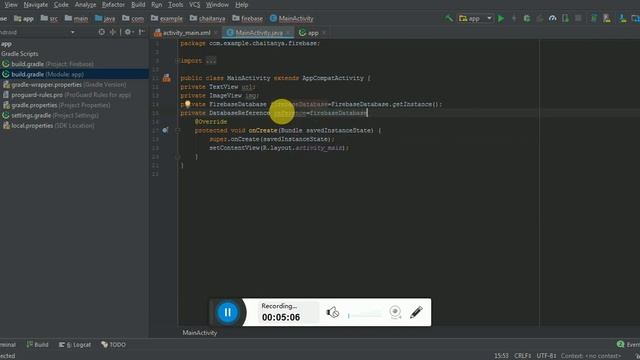Collapse the onCreate method fold marker
The height and width of the screenshot is (360, 640).
tap(177, 131)
